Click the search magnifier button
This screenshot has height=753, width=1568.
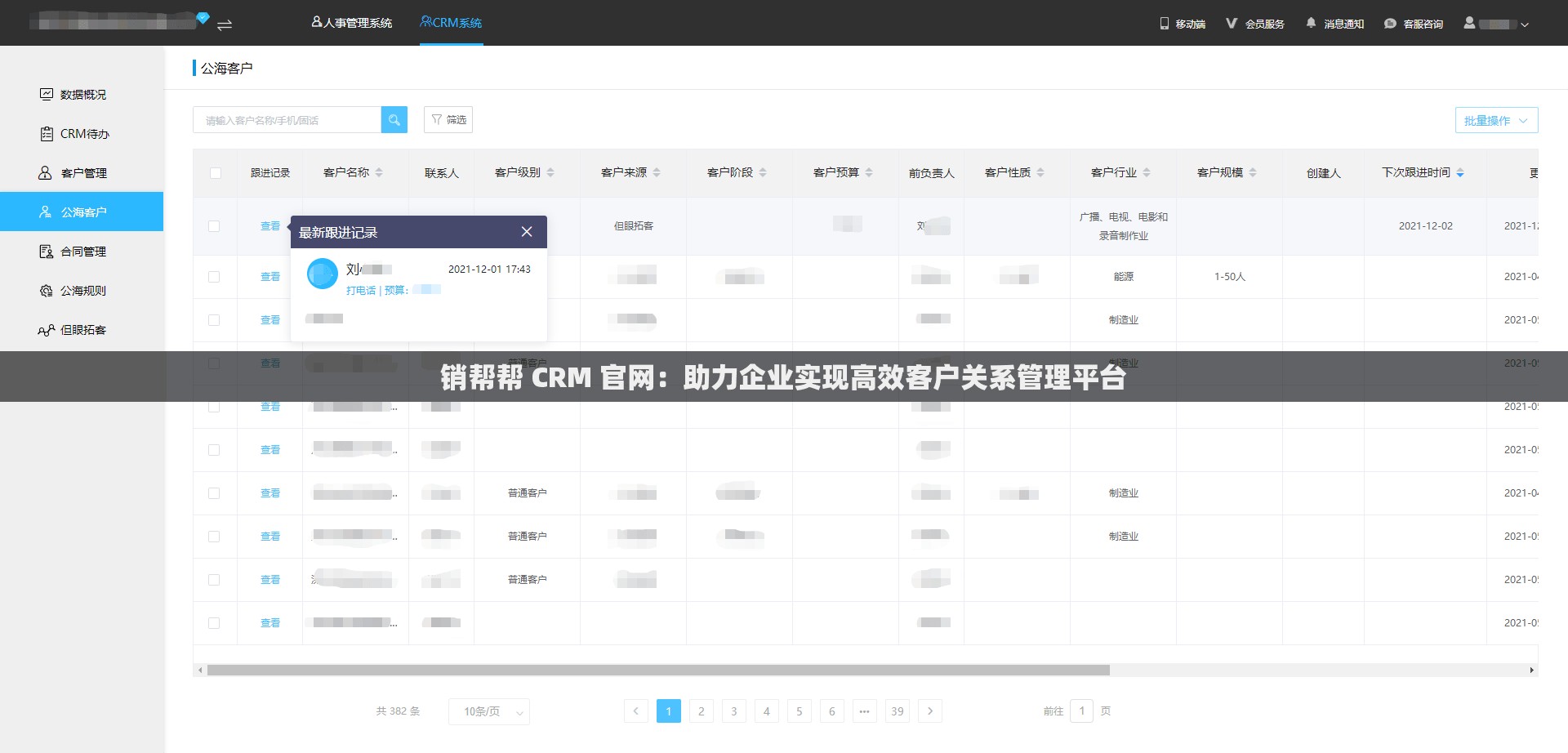point(394,120)
